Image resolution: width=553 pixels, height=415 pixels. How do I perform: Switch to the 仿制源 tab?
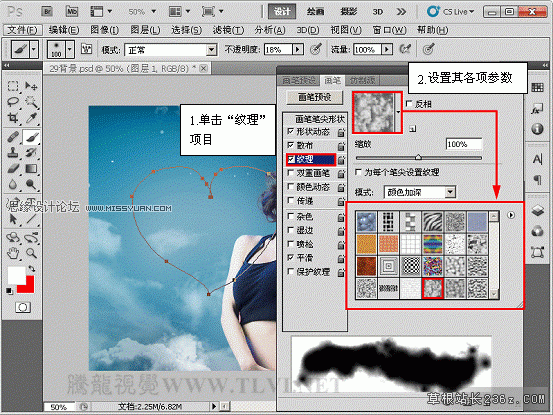362,80
